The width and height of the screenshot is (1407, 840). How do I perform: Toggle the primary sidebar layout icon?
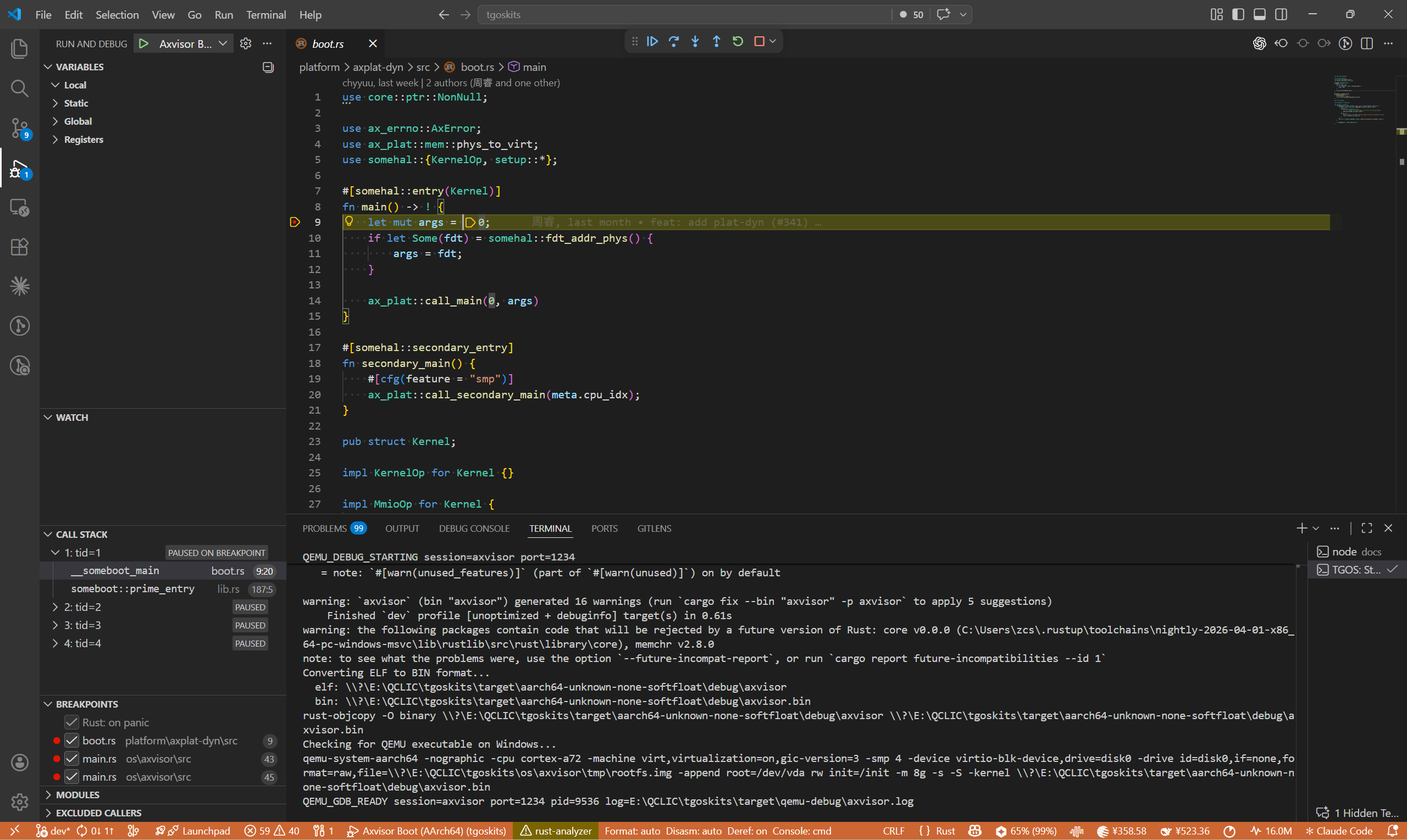tap(1238, 15)
